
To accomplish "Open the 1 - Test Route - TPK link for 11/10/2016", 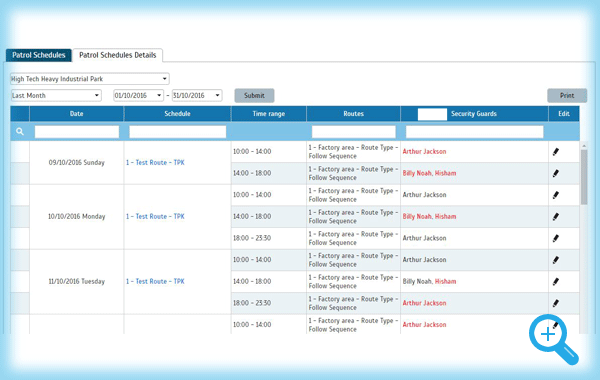I will tap(155, 282).
